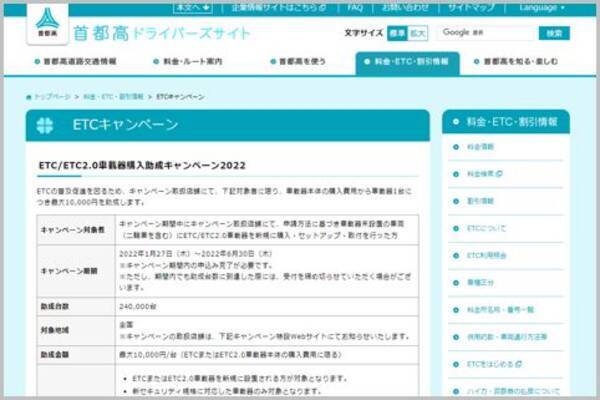Click bullet icon beside ETC利用照会
Image resolution: width=600 pixels, height=400 pixels.
pos(456,256)
